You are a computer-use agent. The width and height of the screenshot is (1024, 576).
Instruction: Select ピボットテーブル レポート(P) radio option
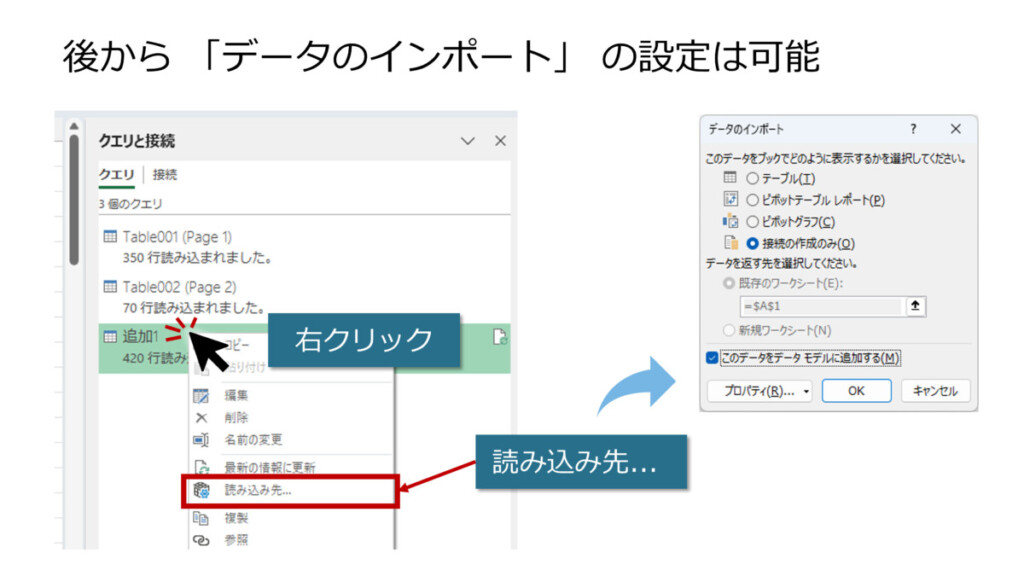(x=753, y=200)
